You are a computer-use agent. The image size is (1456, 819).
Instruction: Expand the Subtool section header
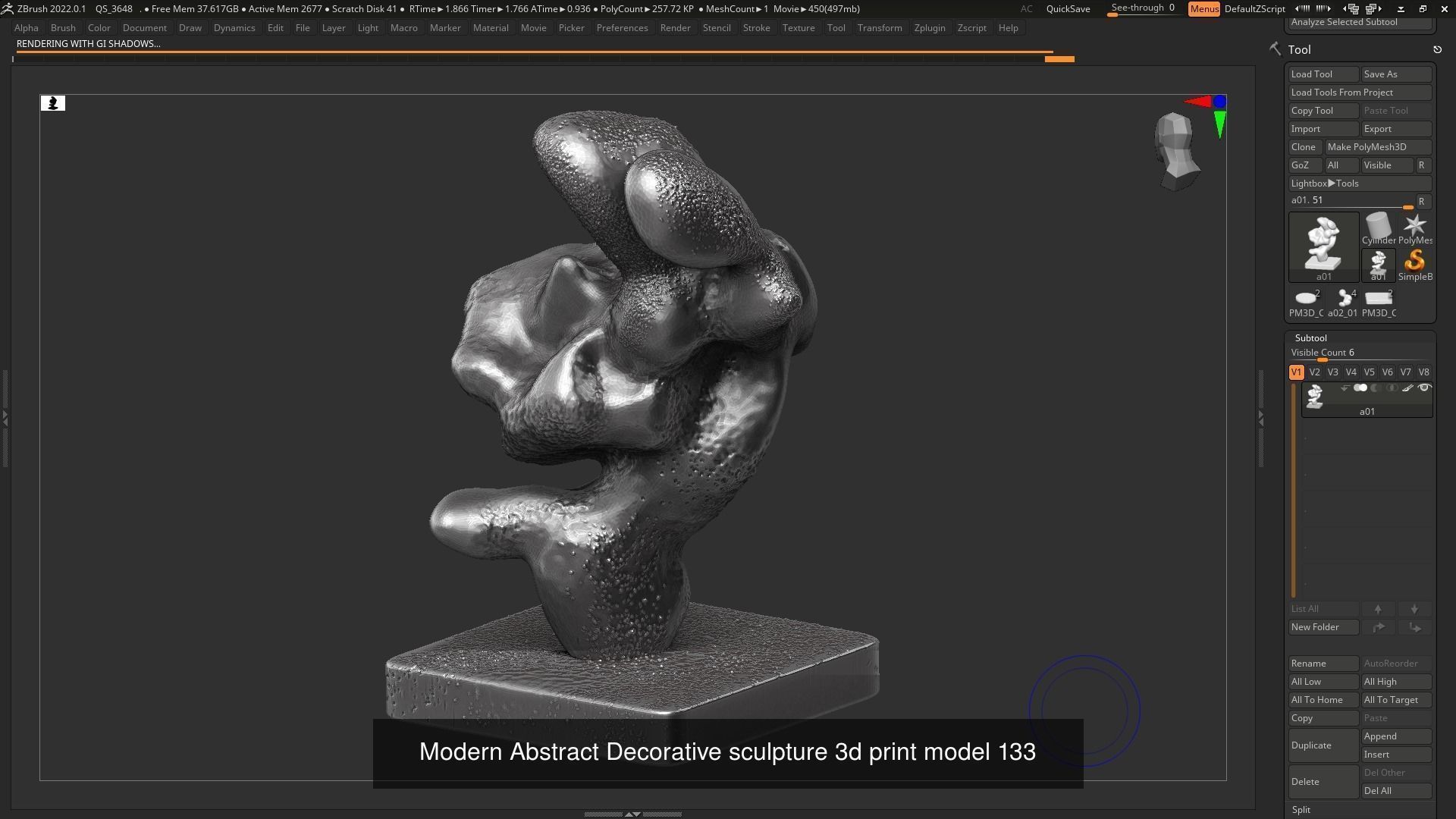pos(1310,338)
